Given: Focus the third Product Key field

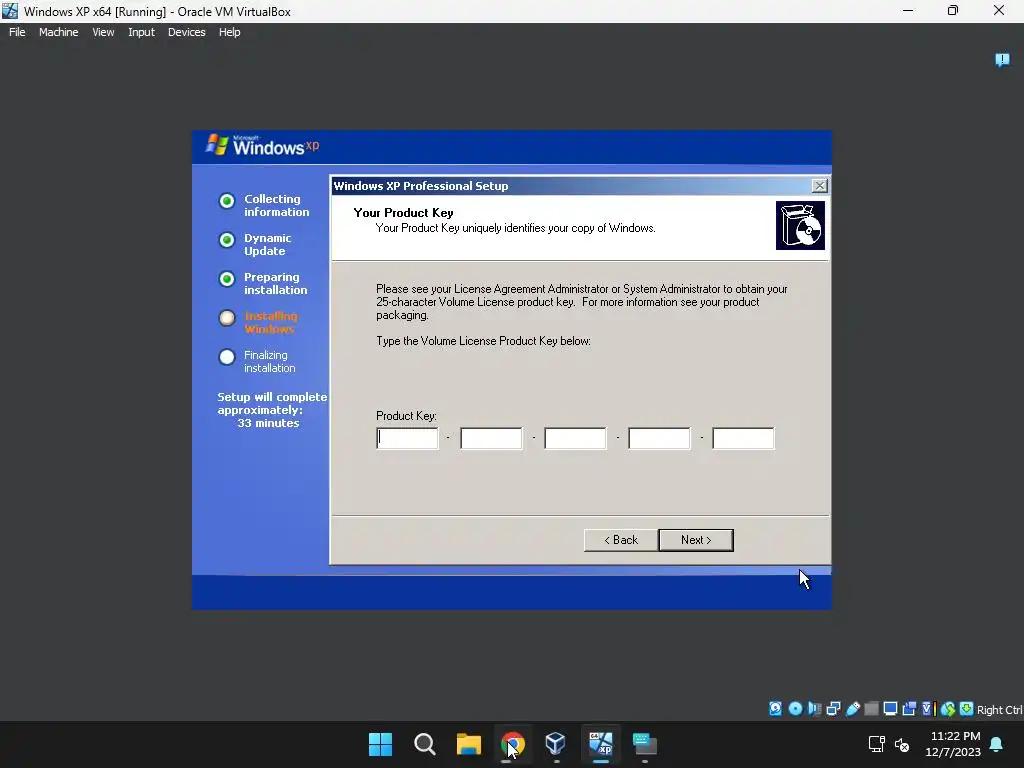Looking at the screenshot, I should [x=575, y=438].
